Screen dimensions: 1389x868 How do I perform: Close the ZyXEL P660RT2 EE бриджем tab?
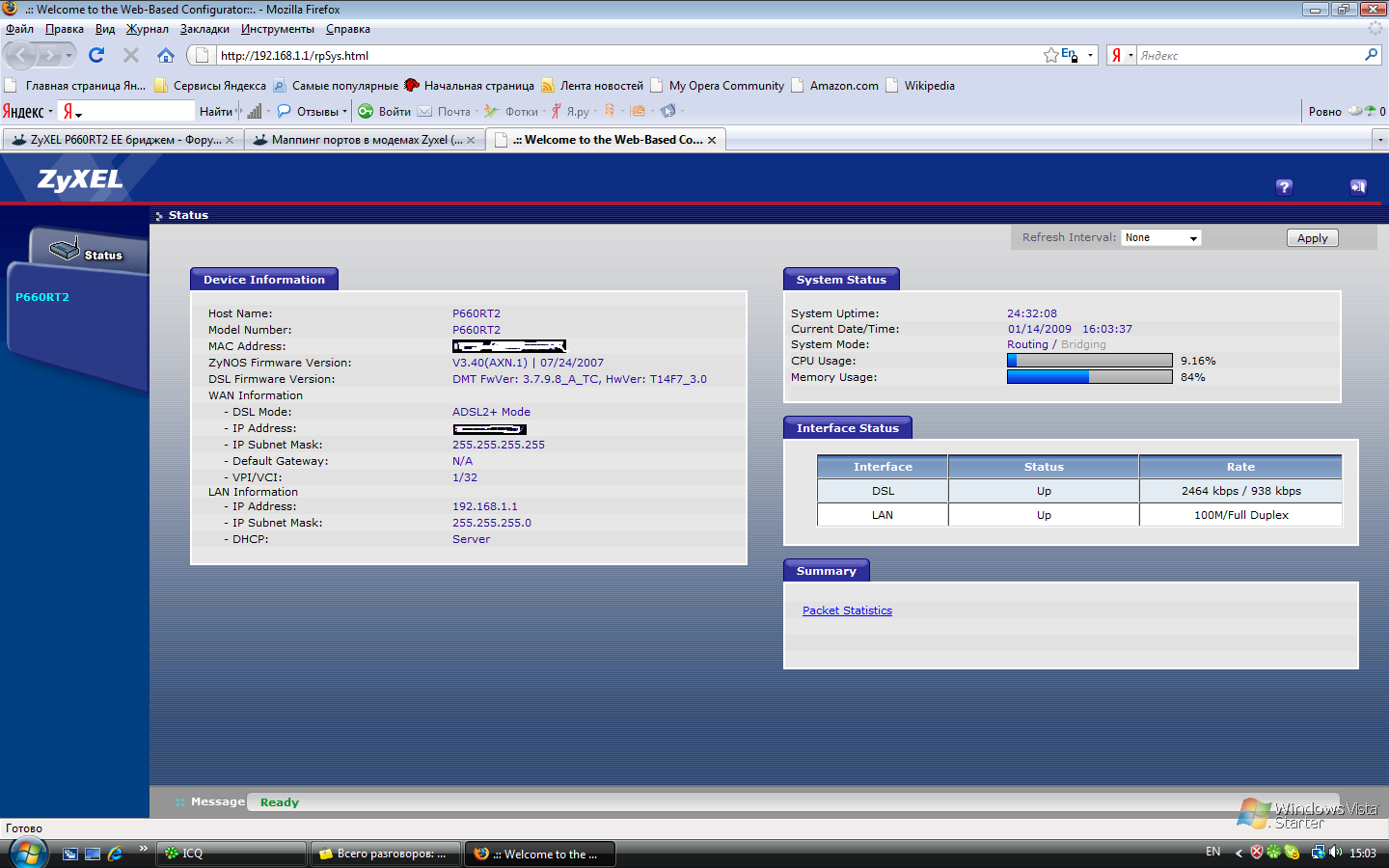(x=230, y=140)
